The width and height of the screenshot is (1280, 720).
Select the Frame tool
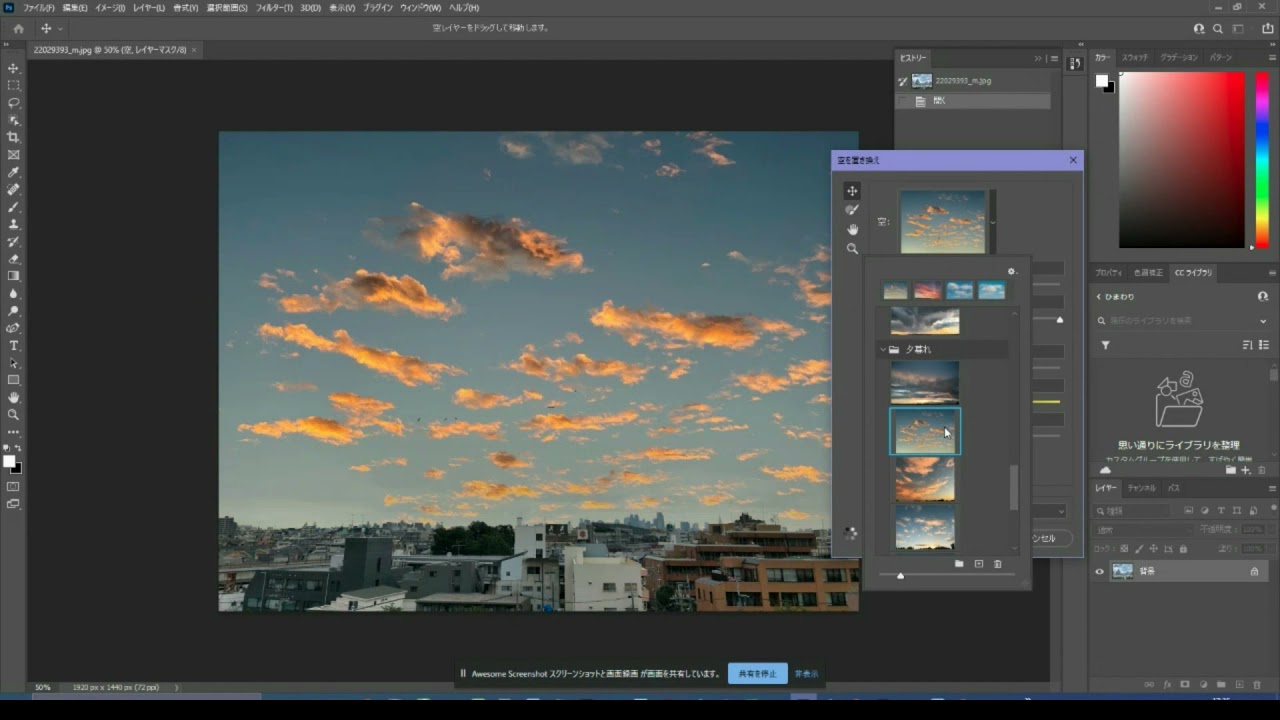(13, 155)
